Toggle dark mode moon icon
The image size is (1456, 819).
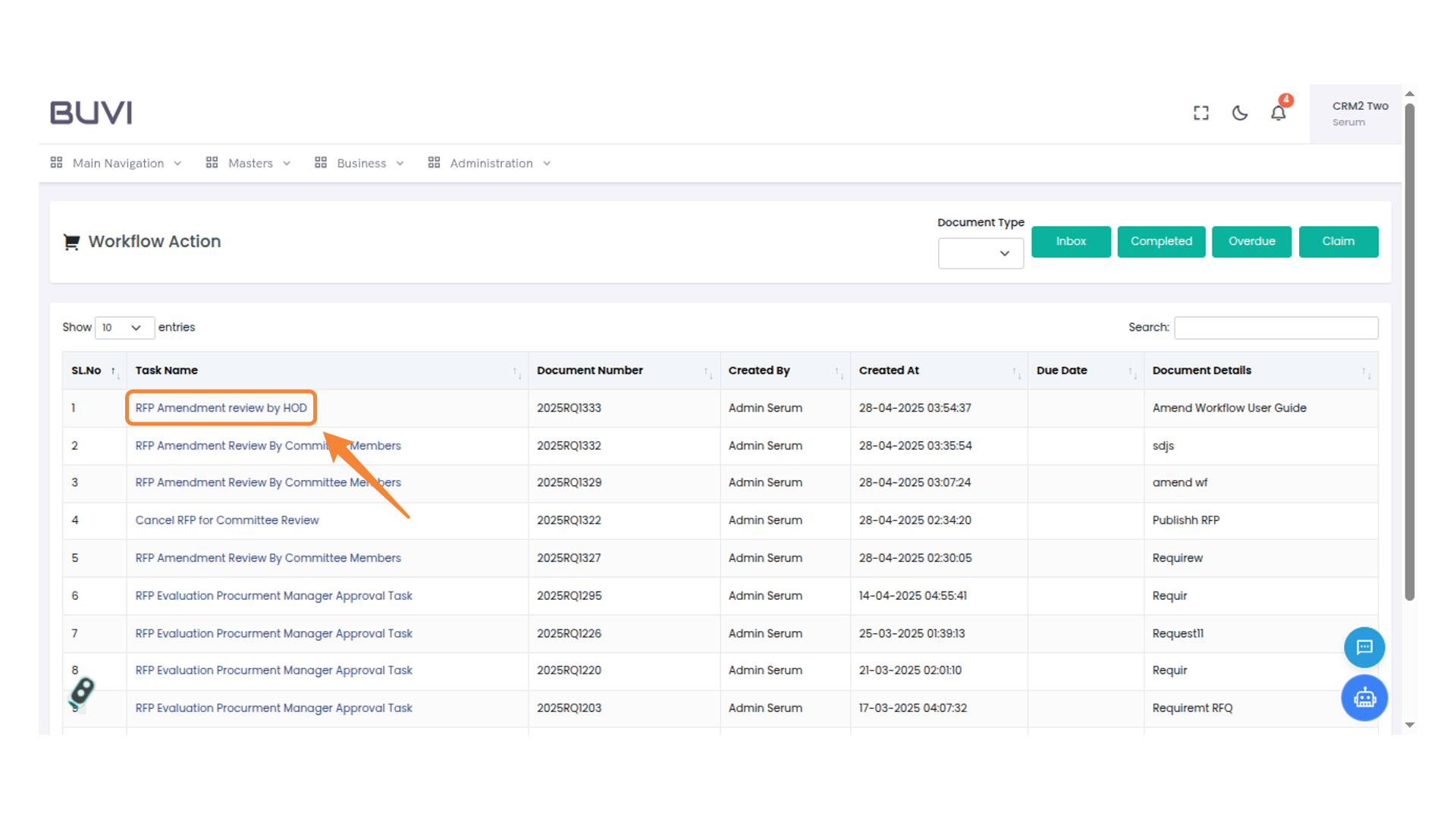[x=1240, y=113]
